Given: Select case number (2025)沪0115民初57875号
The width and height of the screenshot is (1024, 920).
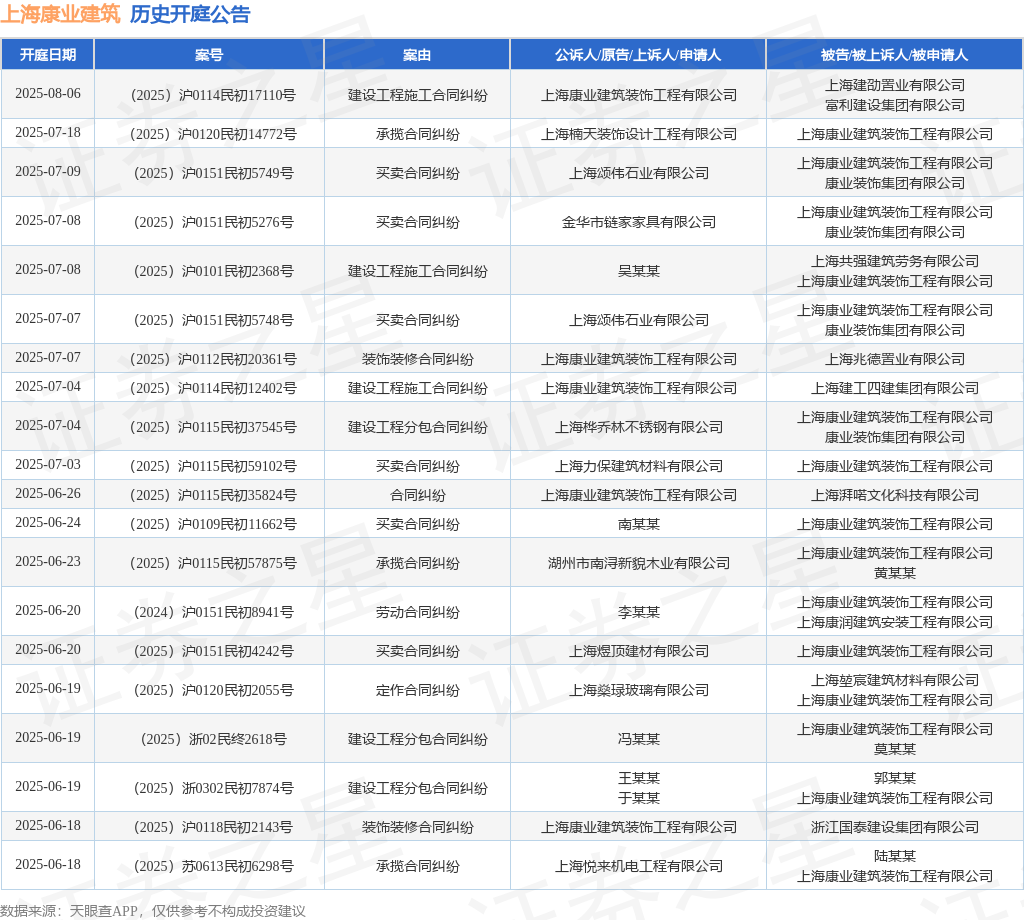Looking at the screenshot, I should (213, 563).
